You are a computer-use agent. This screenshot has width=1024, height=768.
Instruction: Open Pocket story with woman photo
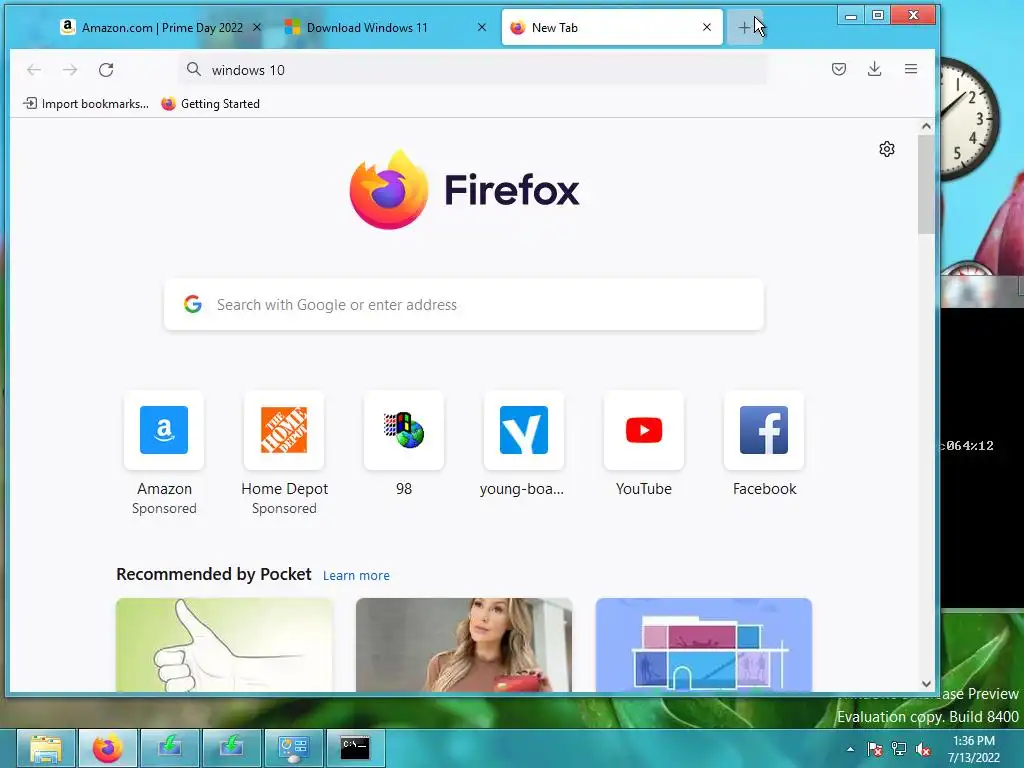464,645
